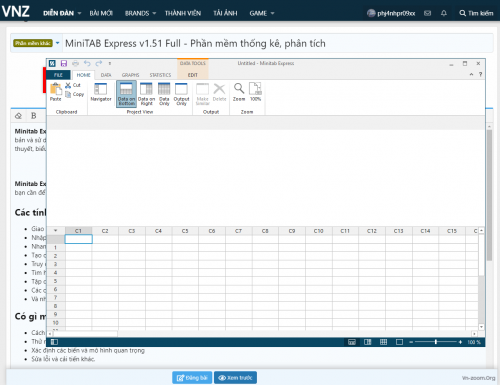Image resolution: width=500 pixels, height=385 pixels.
Task: Undo last action in Minitab
Action: (x=87, y=63)
